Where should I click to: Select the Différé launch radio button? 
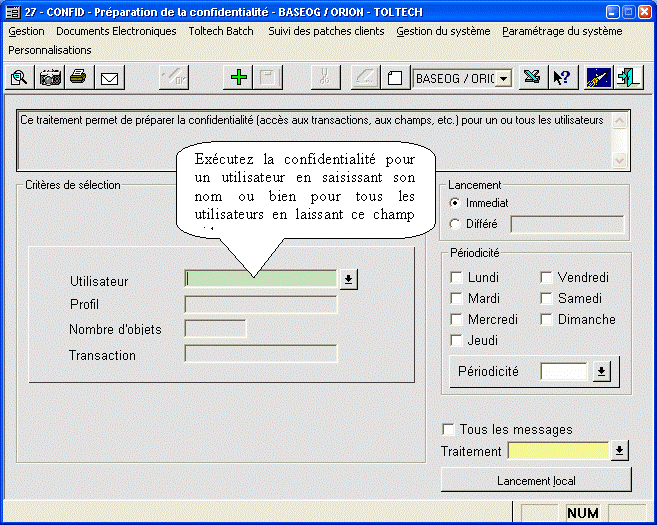point(455,224)
